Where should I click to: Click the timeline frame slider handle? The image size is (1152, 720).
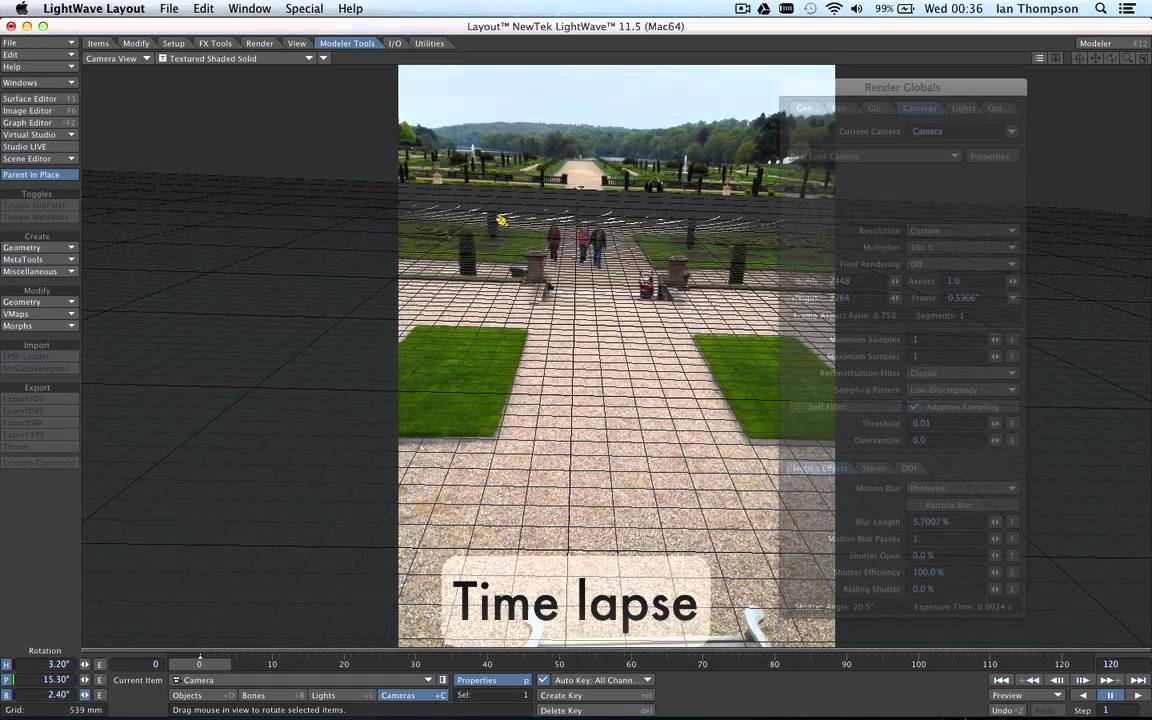tap(200, 664)
